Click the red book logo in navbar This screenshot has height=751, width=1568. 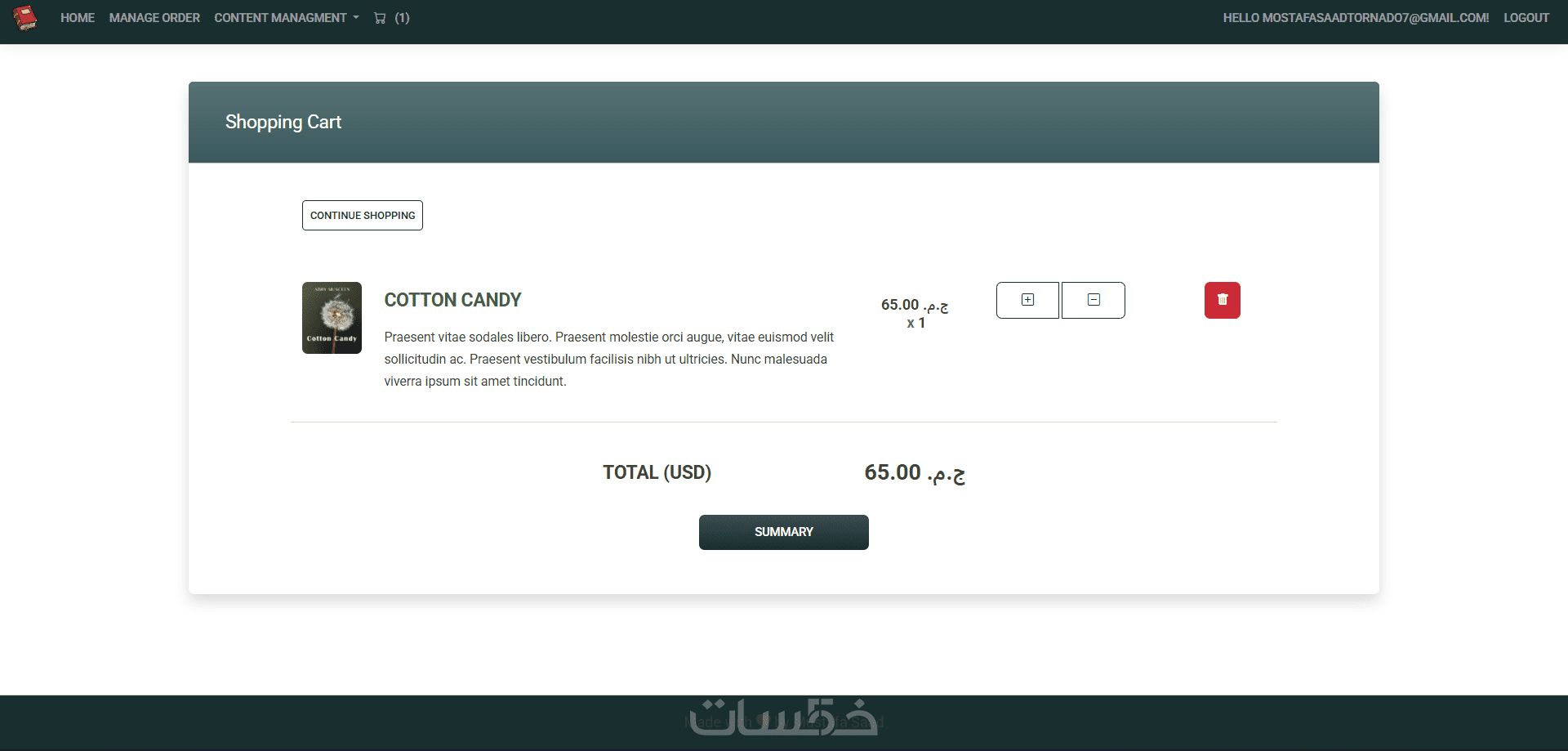(25, 18)
